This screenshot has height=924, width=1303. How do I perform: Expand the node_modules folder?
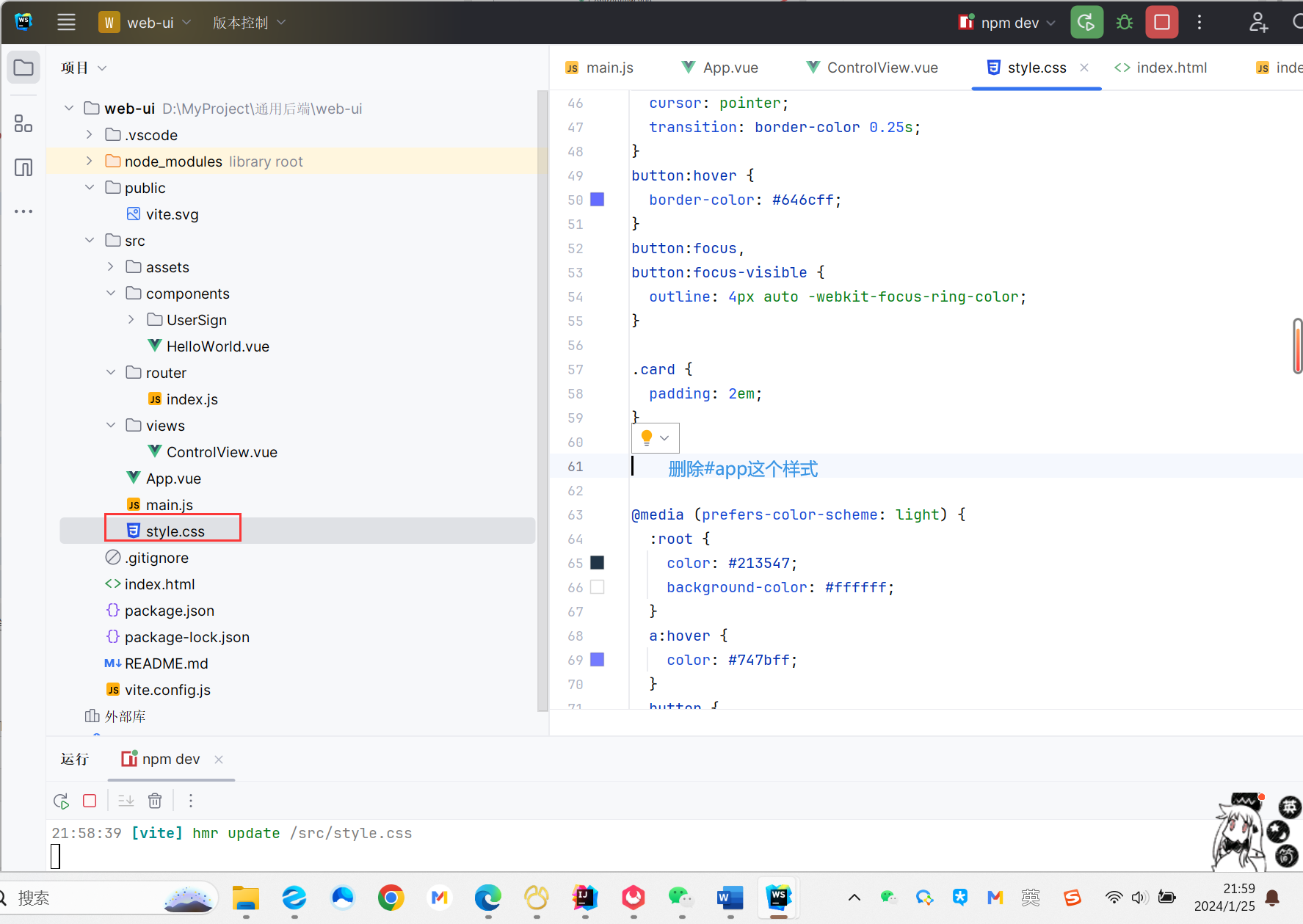89,161
